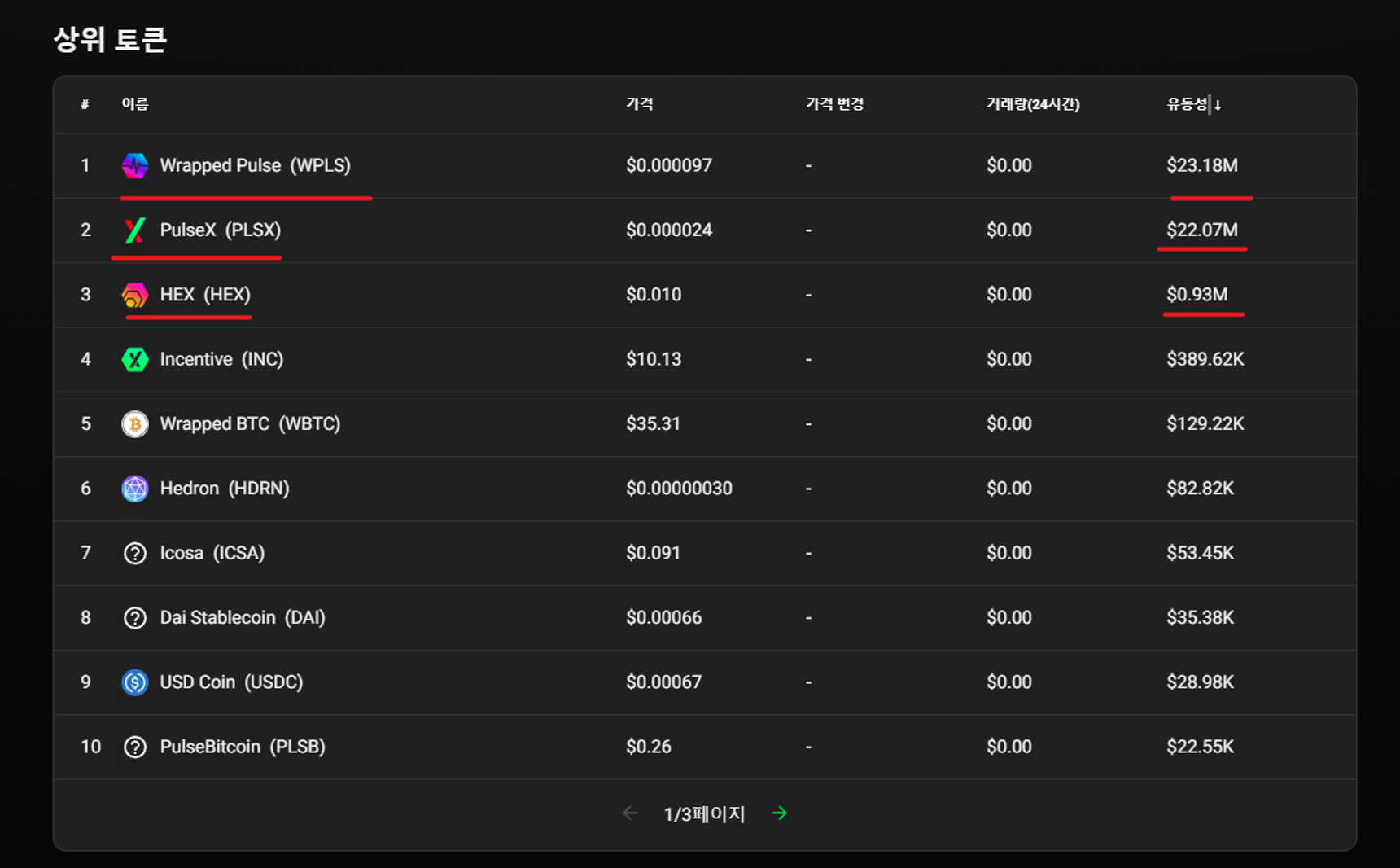Viewport: 1400px width, 868px height.
Task: Click the $0.00067 price of USDC
Action: coord(663,682)
